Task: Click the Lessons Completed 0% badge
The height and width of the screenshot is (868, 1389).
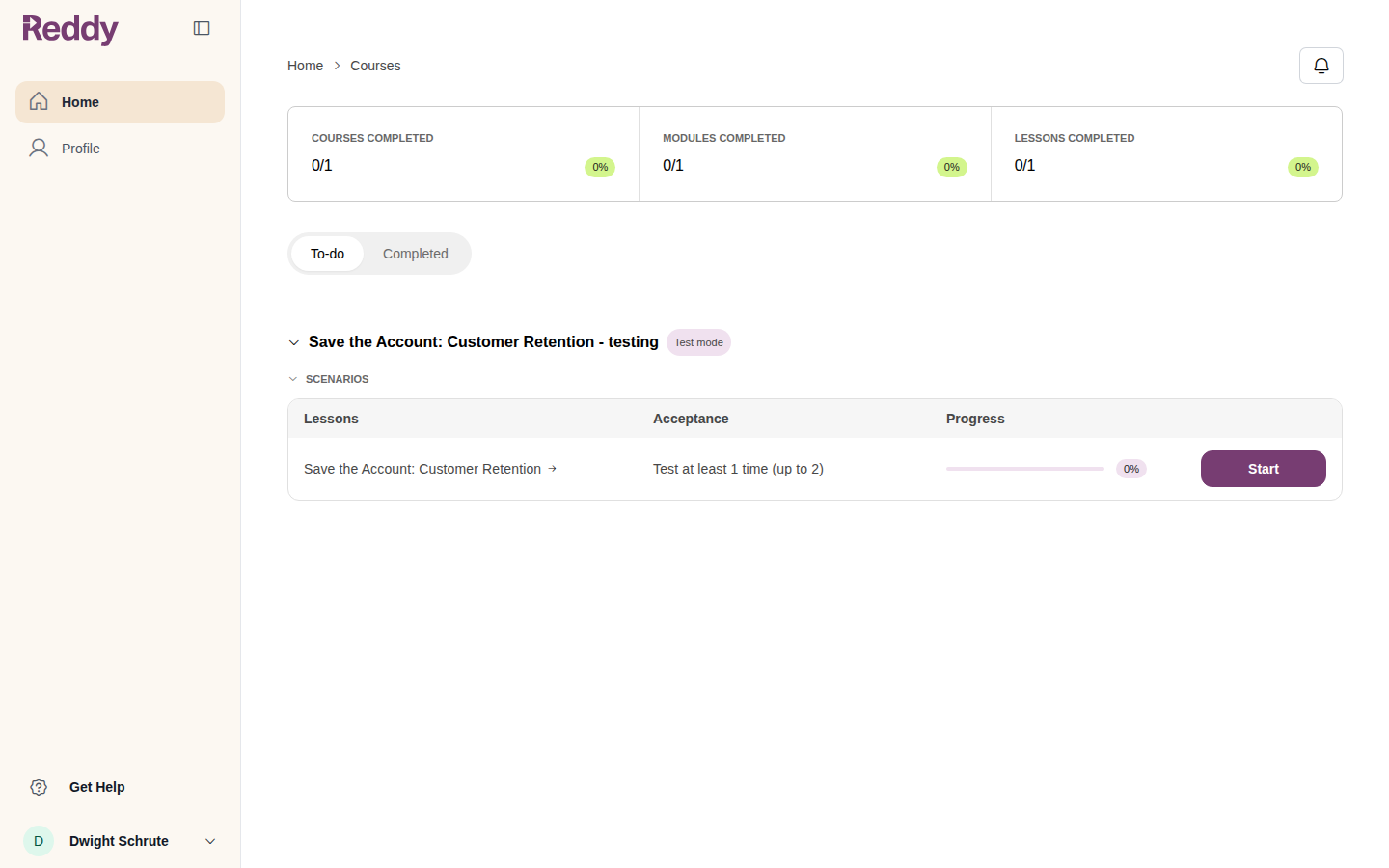Action: coord(1303,167)
